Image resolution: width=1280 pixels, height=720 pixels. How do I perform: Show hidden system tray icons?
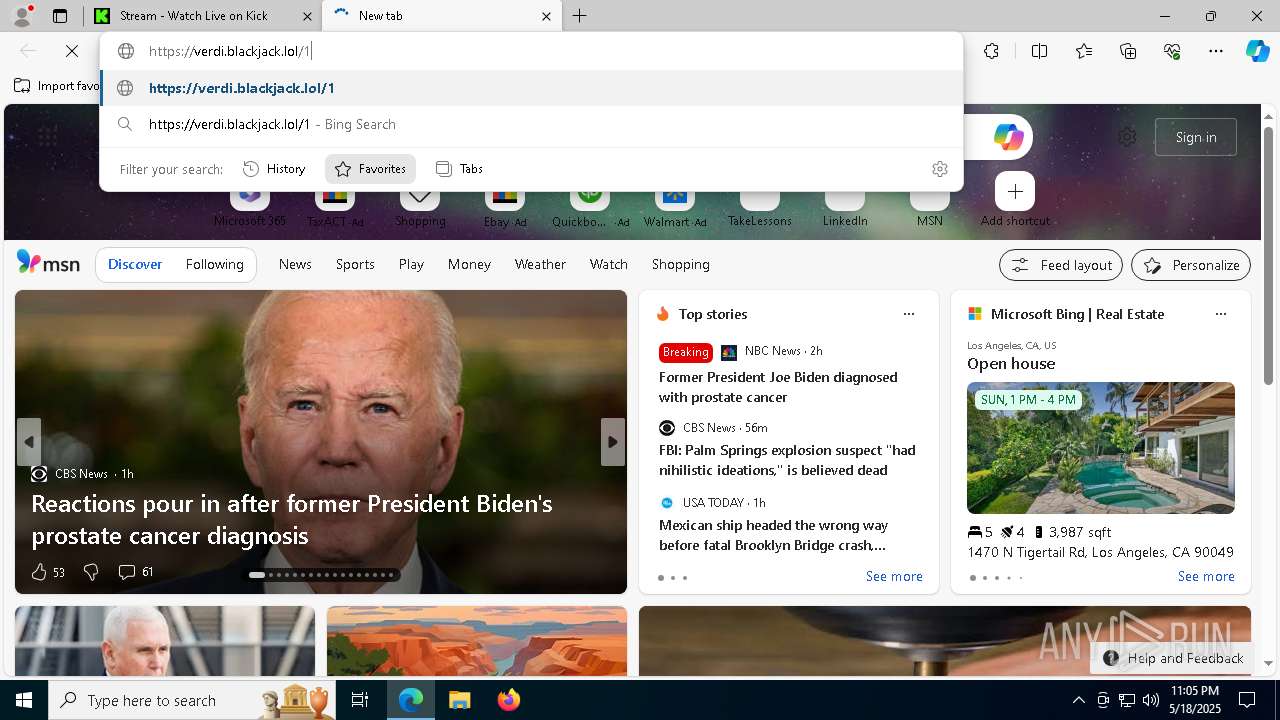(1079, 700)
